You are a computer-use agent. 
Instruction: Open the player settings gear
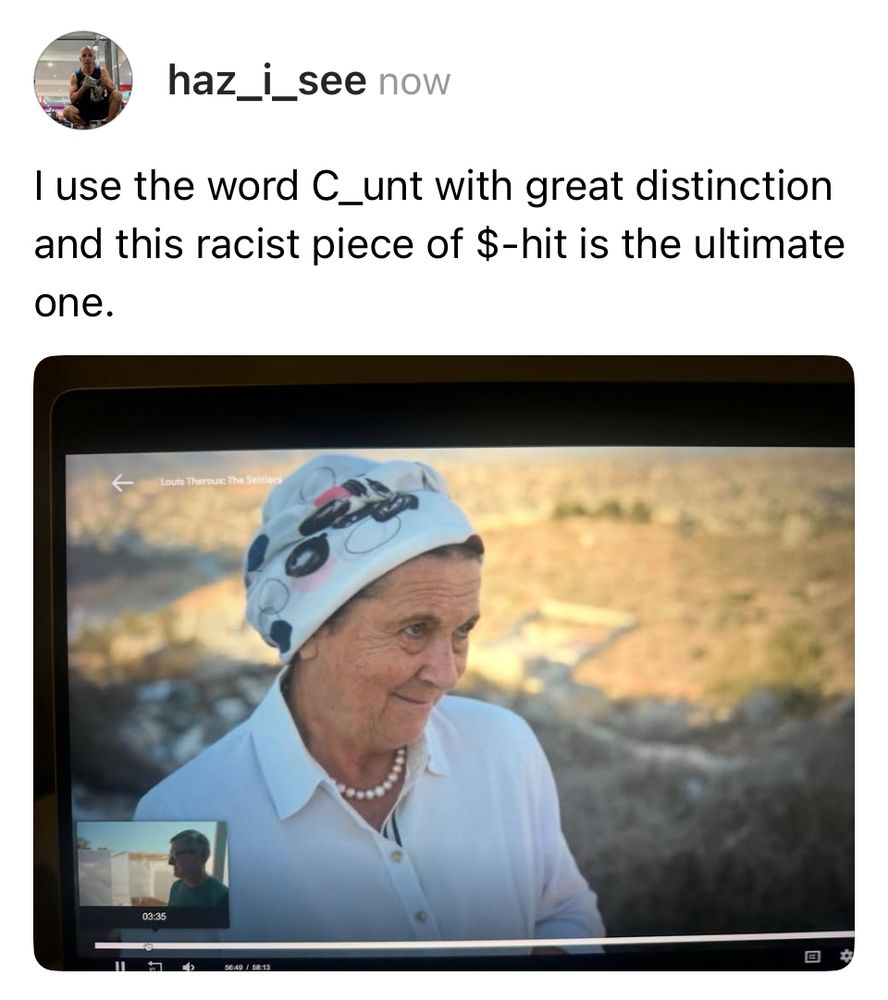(x=847, y=955)
